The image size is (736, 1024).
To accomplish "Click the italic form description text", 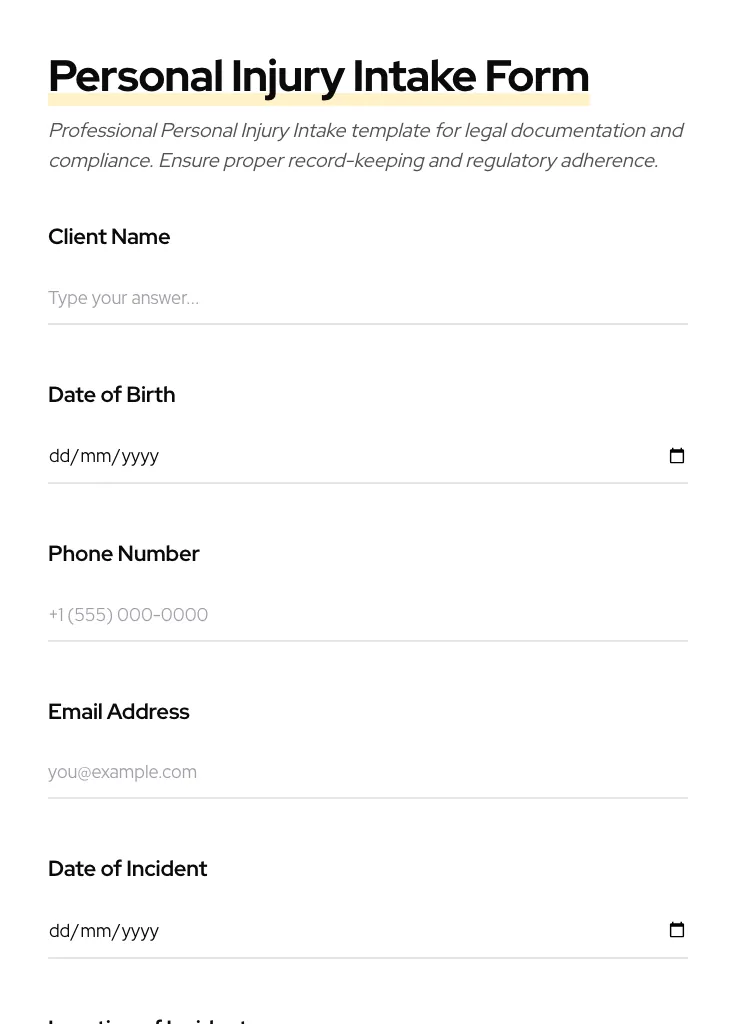I will [365, 145].
